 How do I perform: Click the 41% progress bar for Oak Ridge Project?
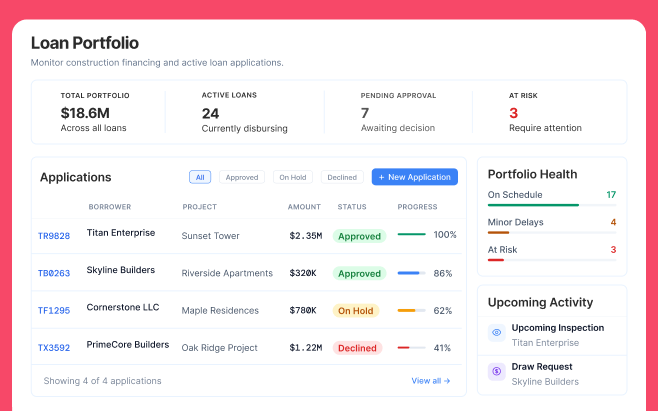tap(411, 348)
